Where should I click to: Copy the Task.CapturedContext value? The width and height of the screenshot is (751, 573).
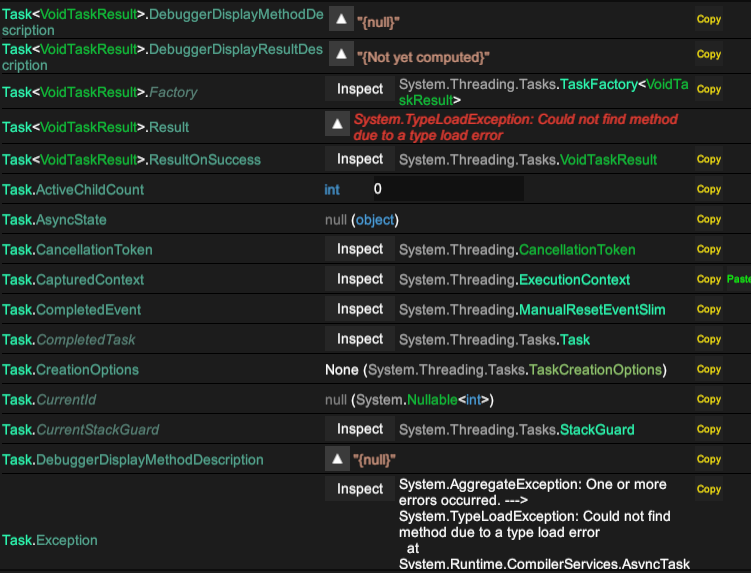708,279
